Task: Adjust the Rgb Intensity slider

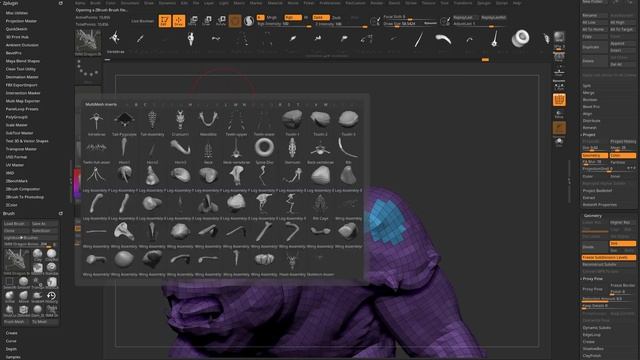Action: (x=284, y=24)
